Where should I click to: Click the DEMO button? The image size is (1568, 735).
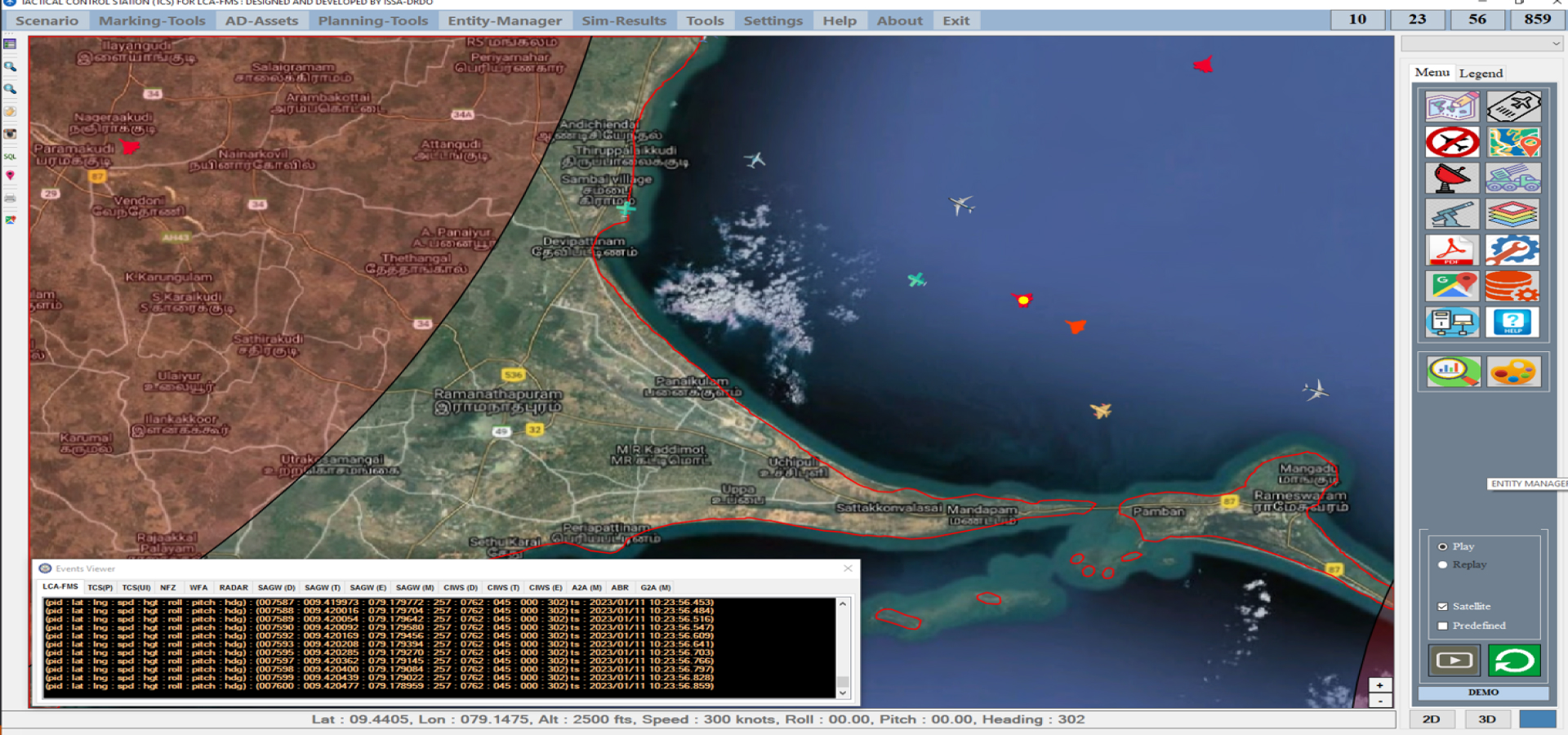tap(1483, 692)
